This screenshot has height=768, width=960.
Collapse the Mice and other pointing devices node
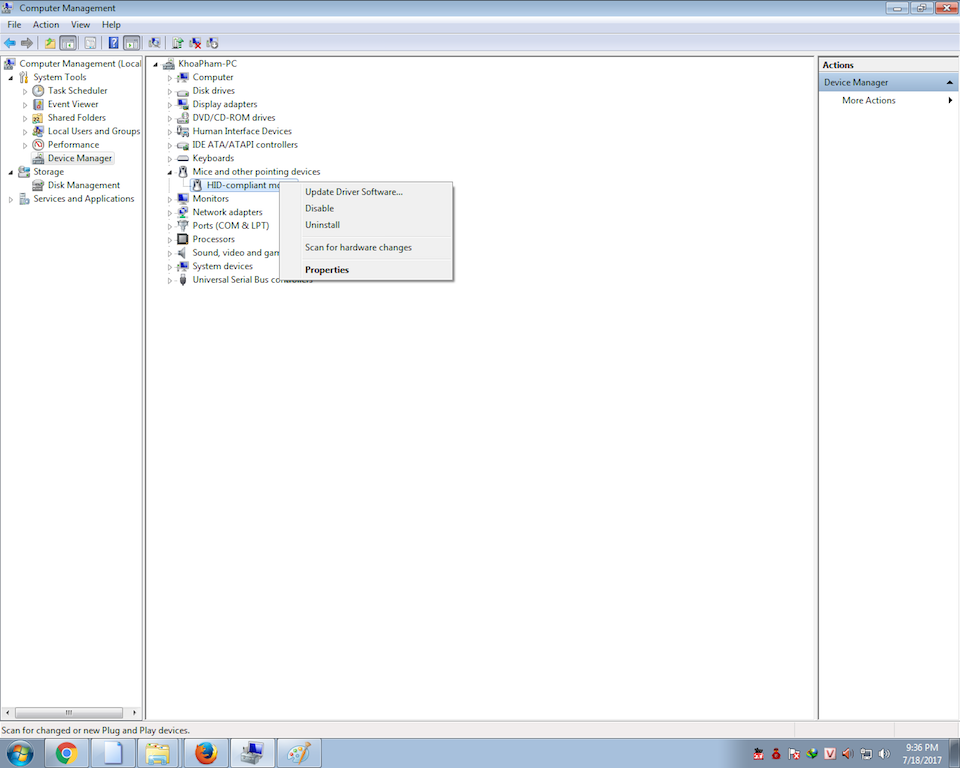170,172
